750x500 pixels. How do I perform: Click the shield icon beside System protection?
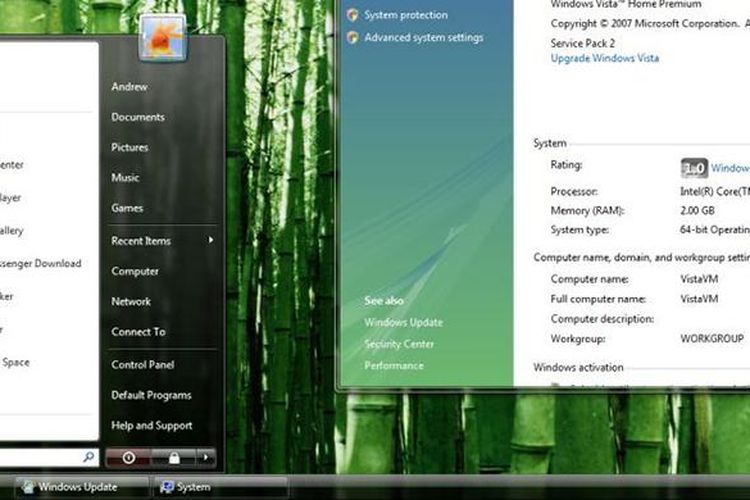coord(353,15)
